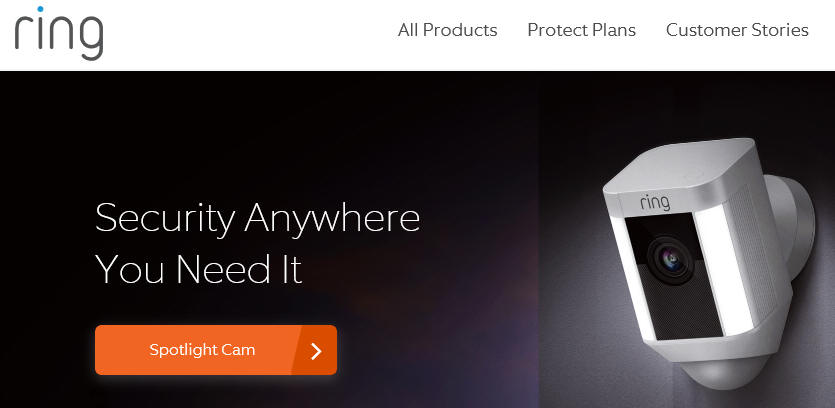Click the ring logo printed on the camera

pos(655,202)
